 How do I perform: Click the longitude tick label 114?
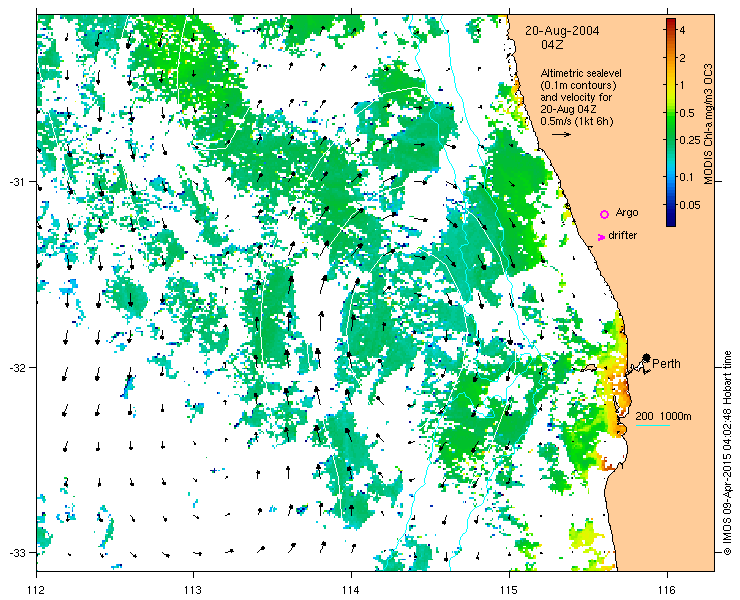click(x=351, y=590)
